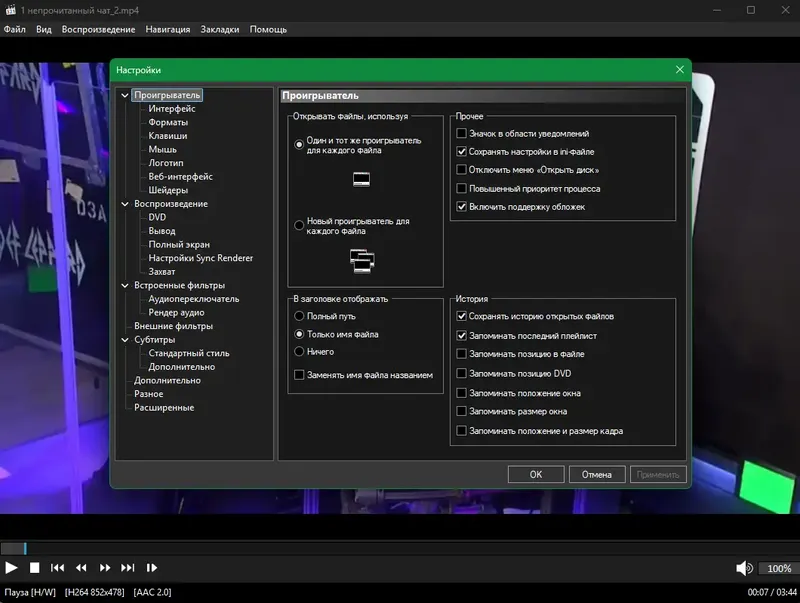
Task: Select Клавиши in settings tree
Action: (x=168, y=136)
